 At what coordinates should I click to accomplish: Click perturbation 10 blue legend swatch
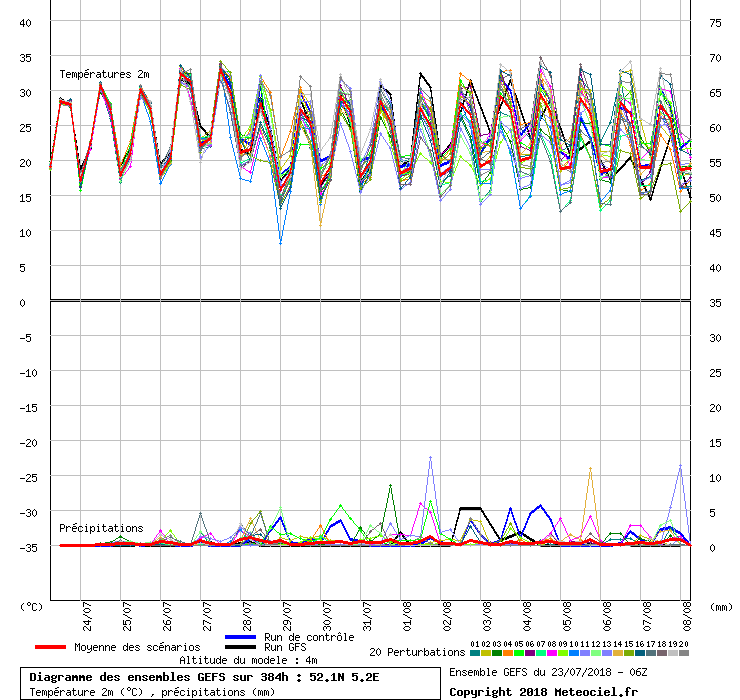574,653
